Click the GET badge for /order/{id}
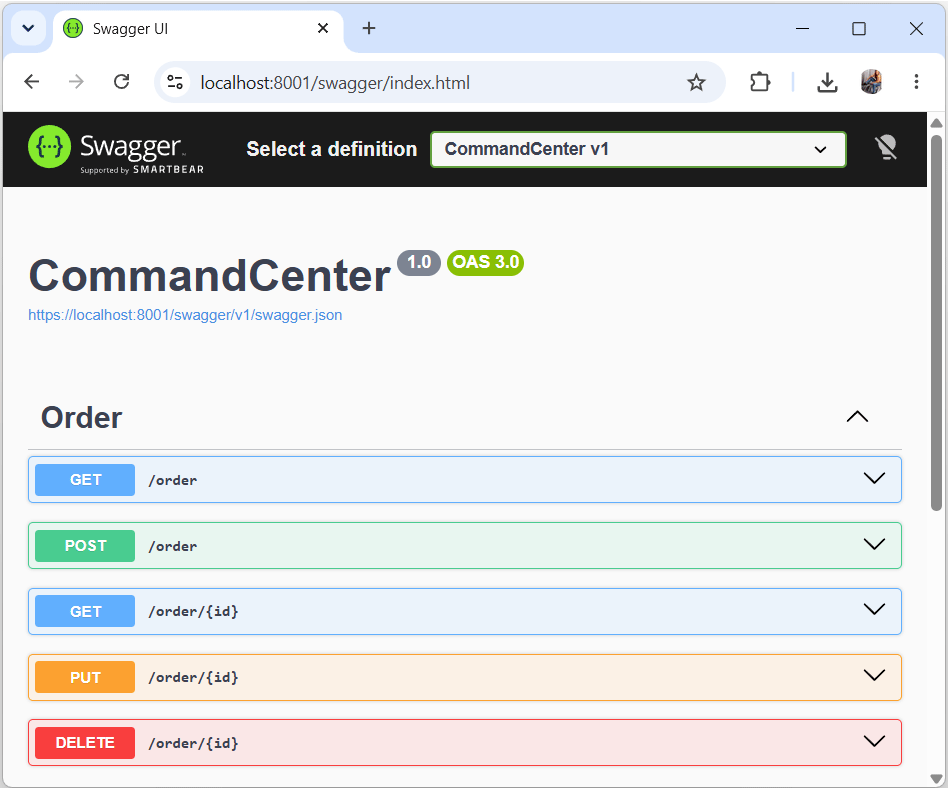 85,611
